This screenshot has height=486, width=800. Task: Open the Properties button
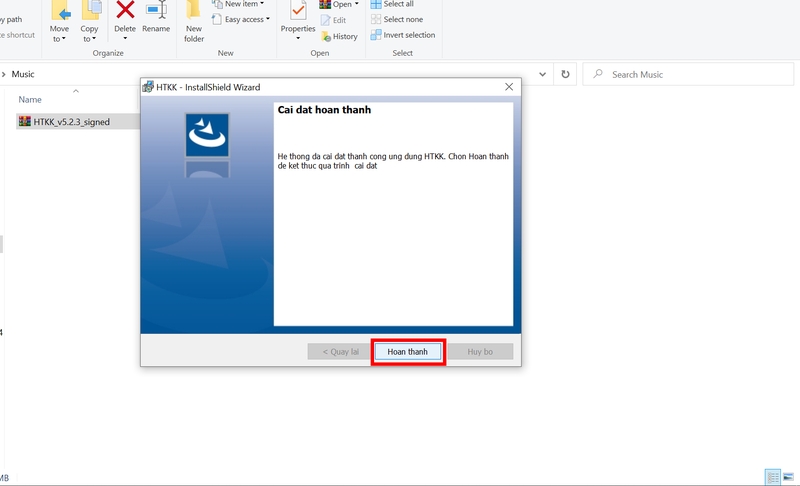[298, 17]
